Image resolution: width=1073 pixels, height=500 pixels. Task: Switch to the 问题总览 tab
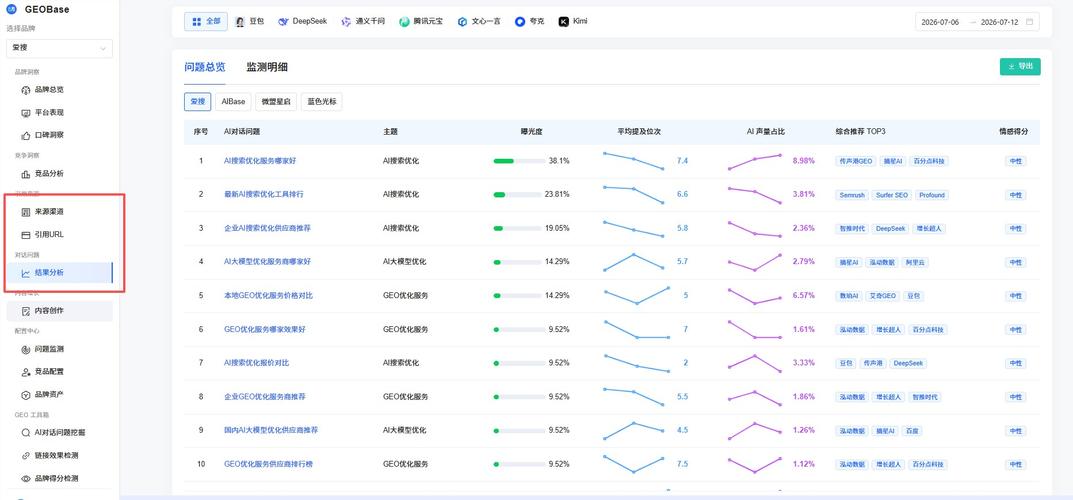click(x=205, y=67)
